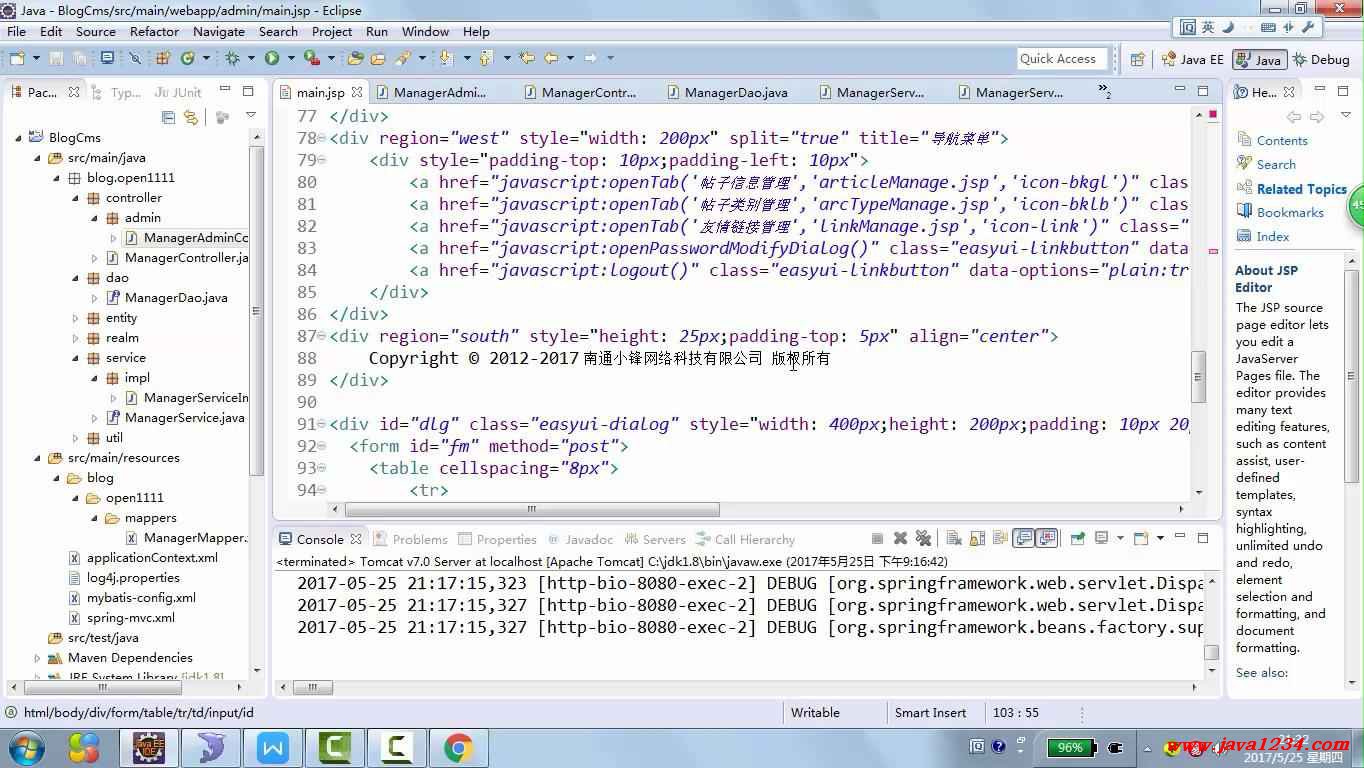The height and width of the screenshot is (768, 1364).
Task: Click the New file toolbar icon
Action: 17,58
